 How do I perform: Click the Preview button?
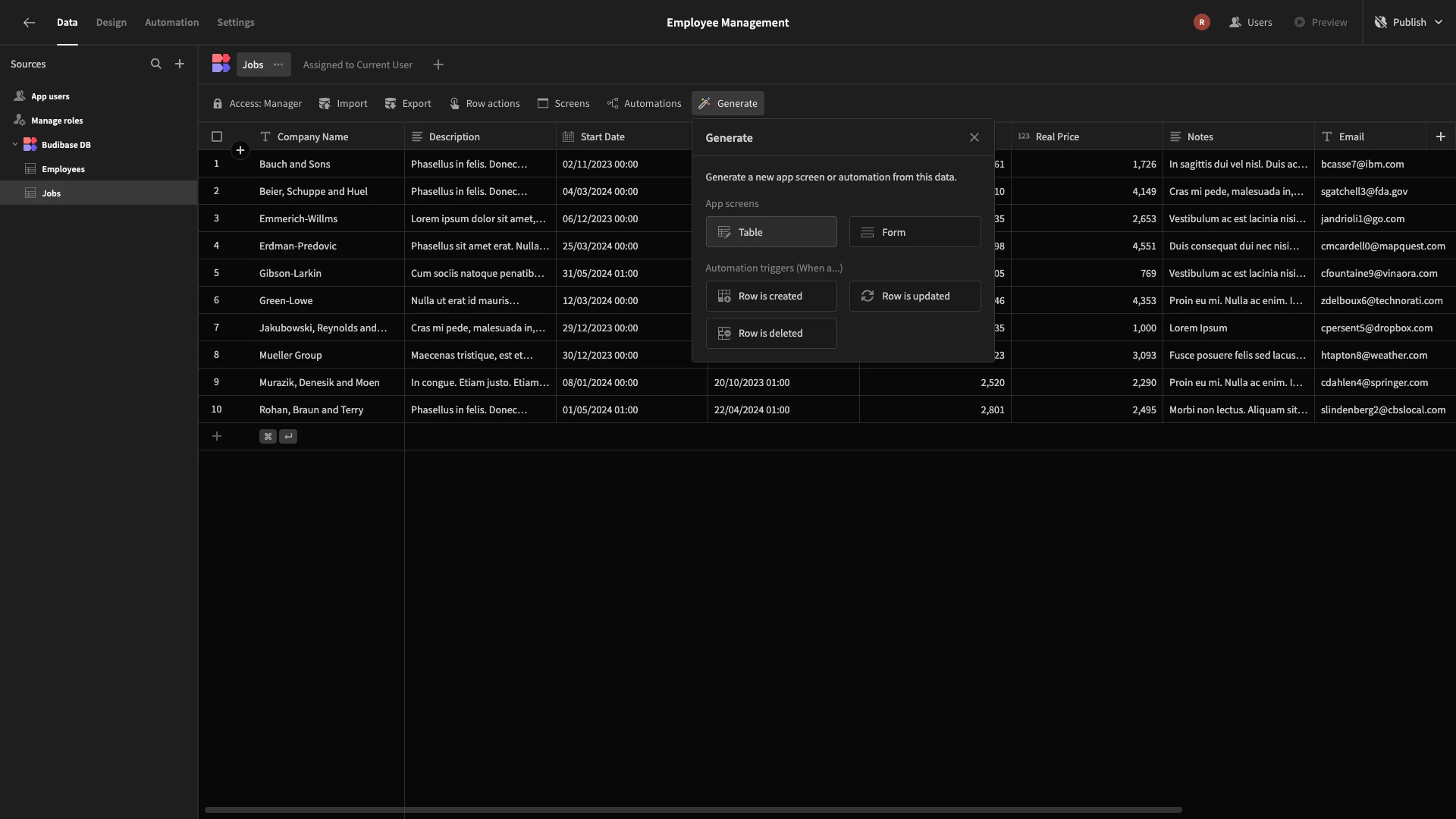1320,22
